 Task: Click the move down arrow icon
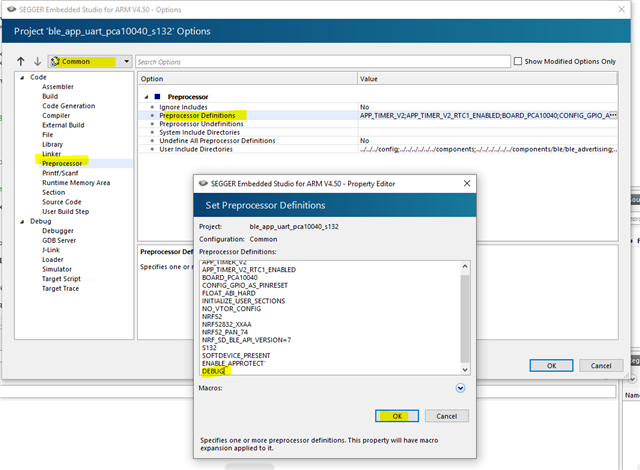pyautogui.click(x=38, y=62)
